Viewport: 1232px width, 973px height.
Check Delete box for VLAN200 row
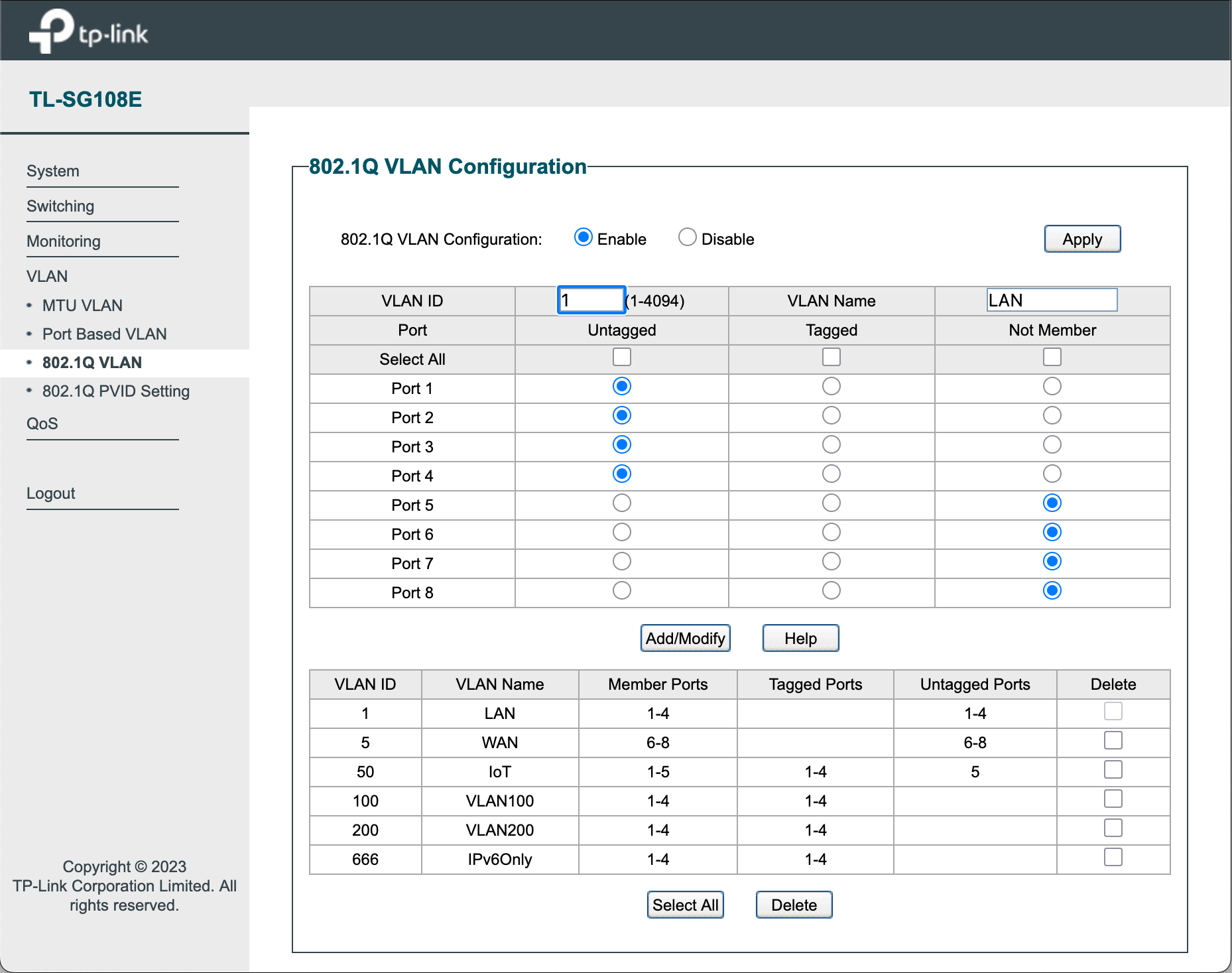click(x=1113, y=828)
